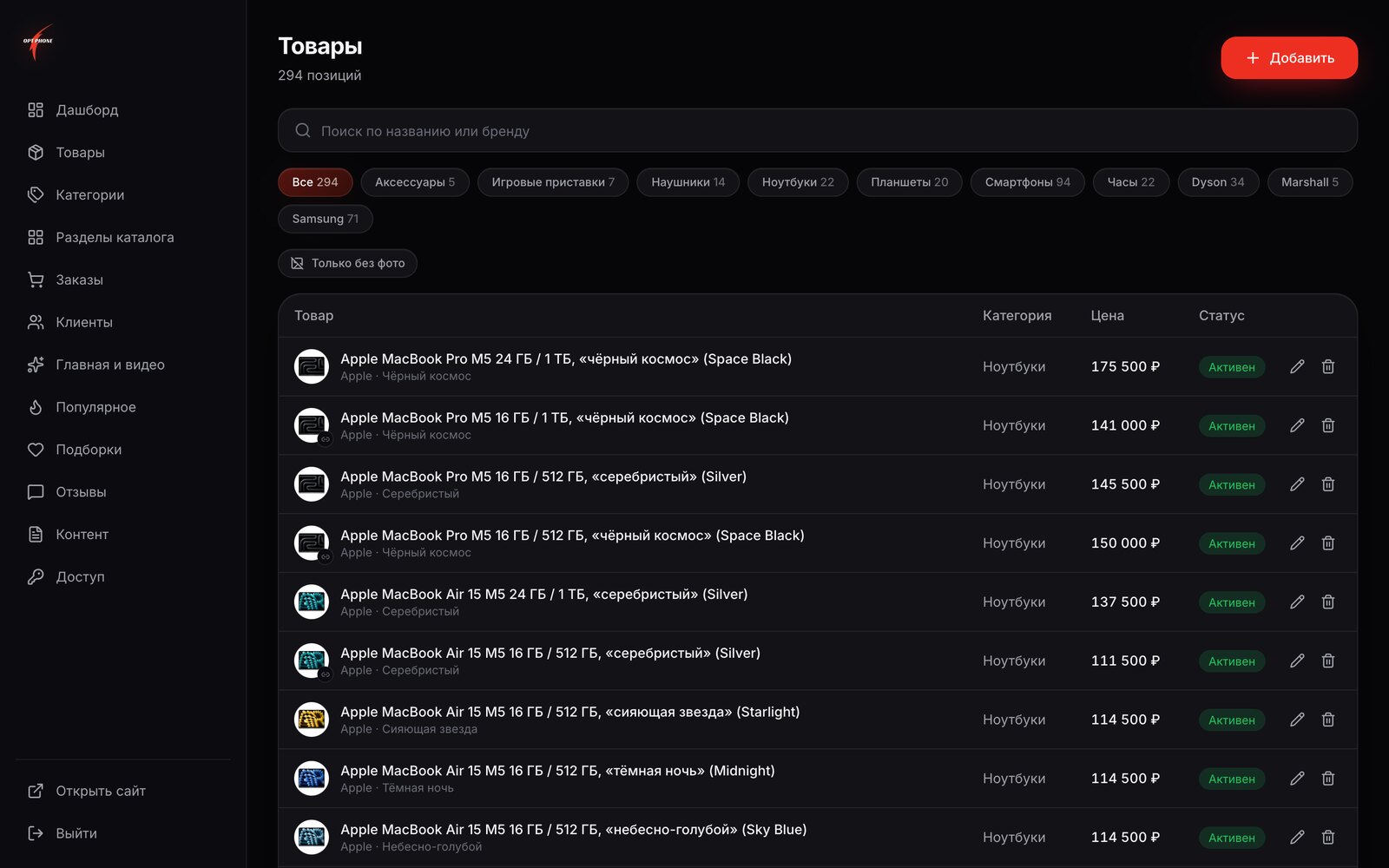Click thumbnail of MacBook Air Sky Blue
Screen dimensions: 1389x868
312,838
